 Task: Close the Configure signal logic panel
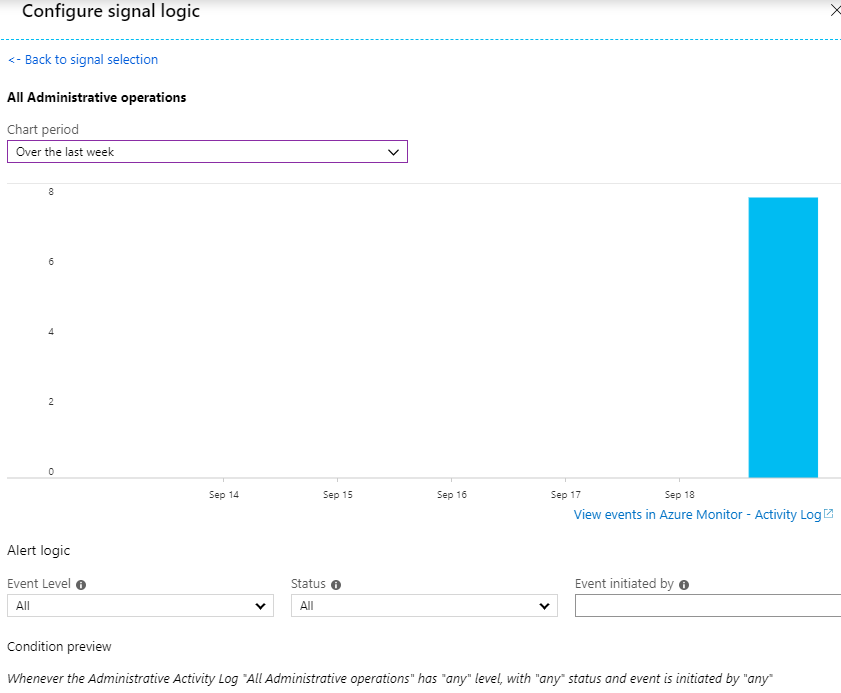coord(835,11)
